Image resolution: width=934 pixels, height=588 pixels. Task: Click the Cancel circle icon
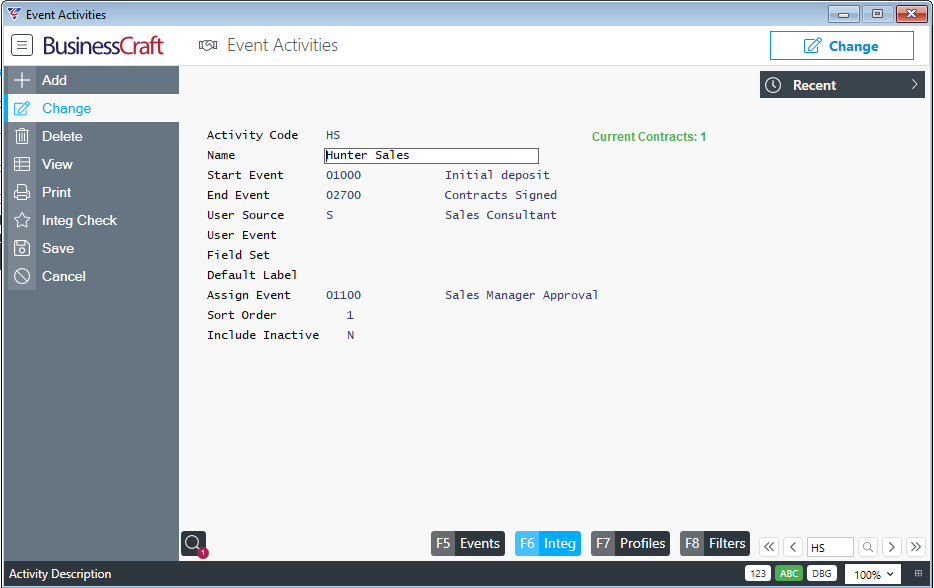(x=22, y=276)
